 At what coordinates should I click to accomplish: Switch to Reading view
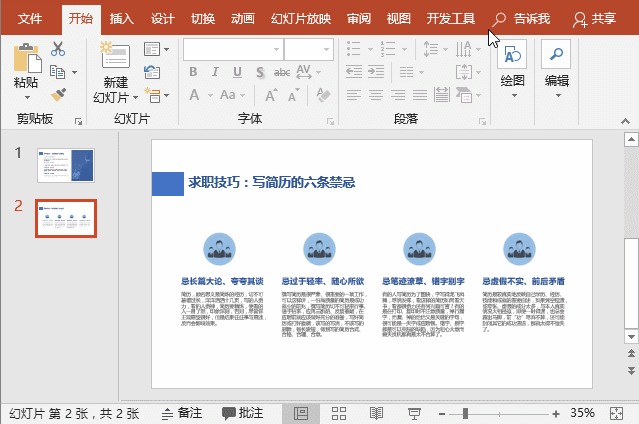[376, 413]
